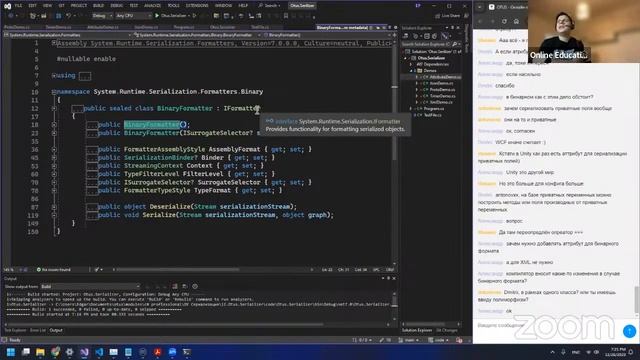Click the Solution Explorer search magnifier icon
The height and width of the screenshot is (360, 640).
[x=455, y=44]
